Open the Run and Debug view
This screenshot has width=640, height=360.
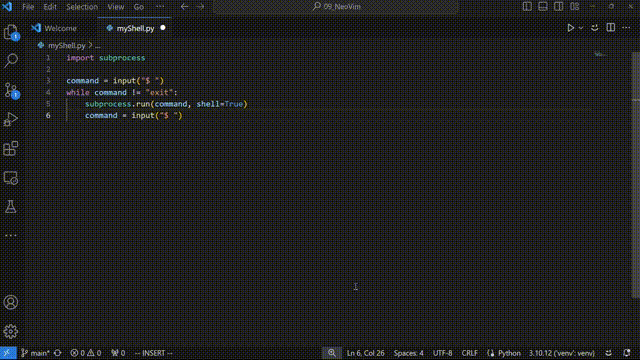click(11, 120)
